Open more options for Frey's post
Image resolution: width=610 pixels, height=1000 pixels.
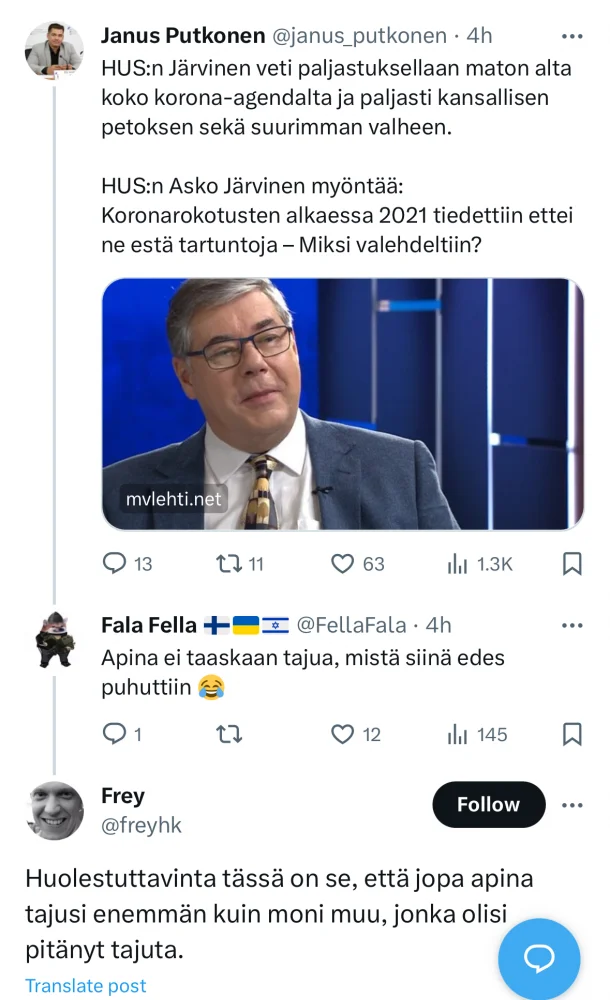pos(572,805)
